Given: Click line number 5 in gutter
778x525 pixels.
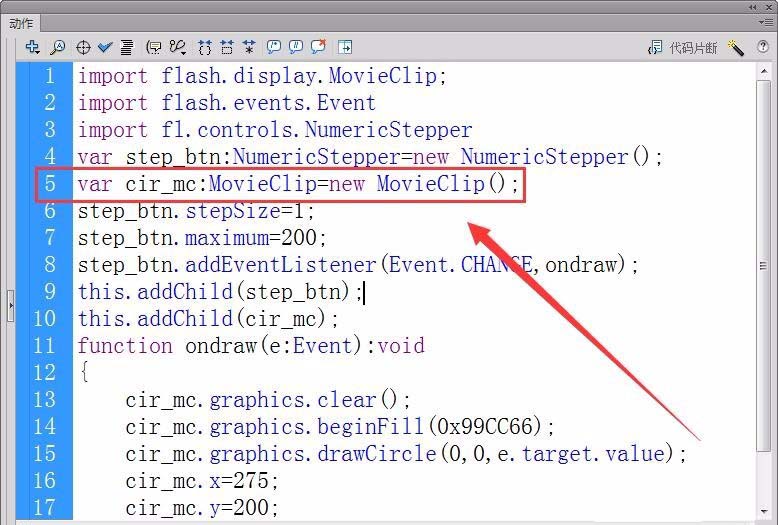Looking at the screenshot, I should coord(50,184).
